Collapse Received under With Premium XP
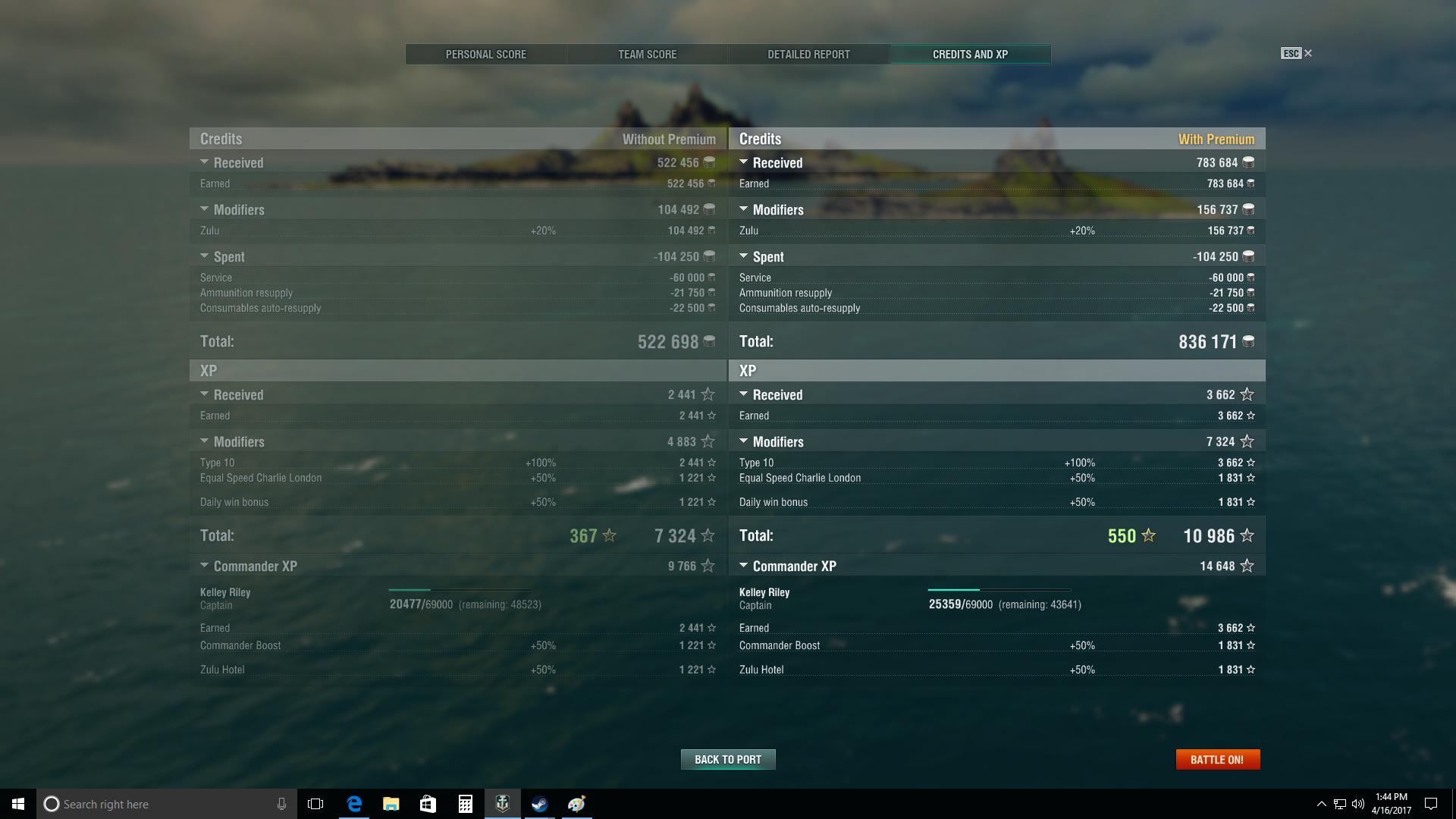This screenshot has height=819, width=1456. tap(743, 394)
